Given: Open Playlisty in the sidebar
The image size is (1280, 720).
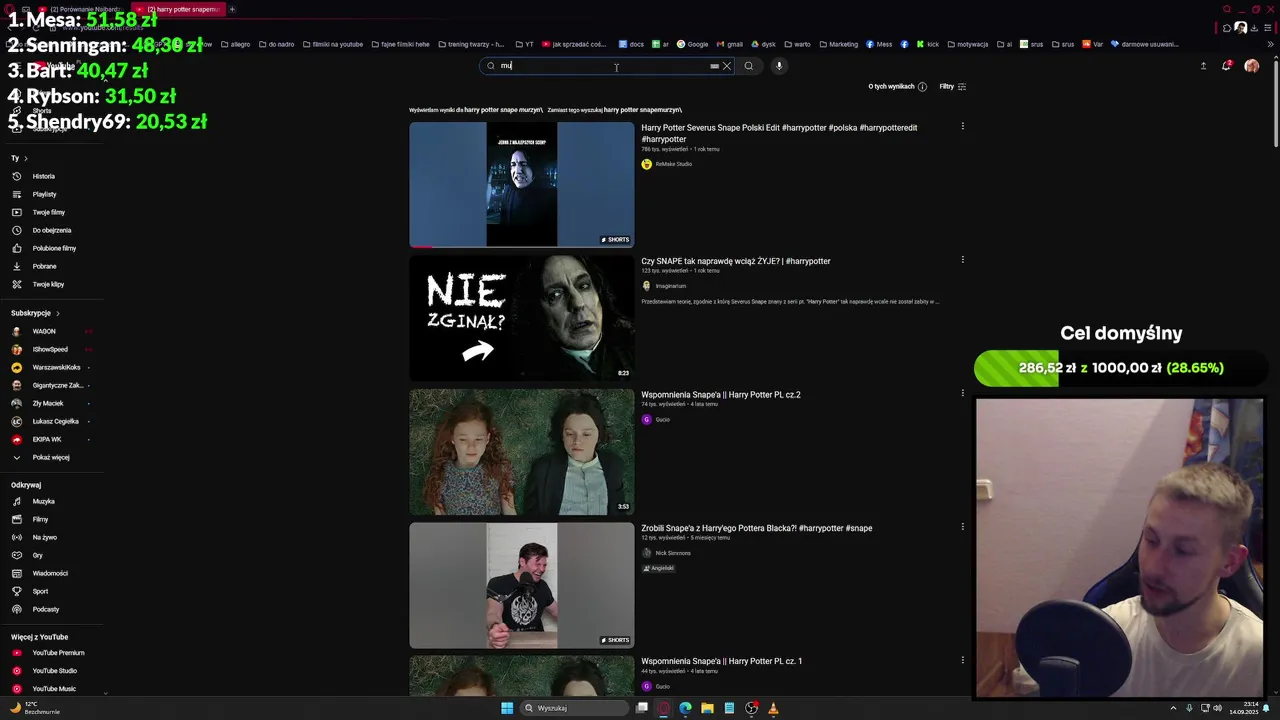Looking at the screenshot, I should click(44, 194).
